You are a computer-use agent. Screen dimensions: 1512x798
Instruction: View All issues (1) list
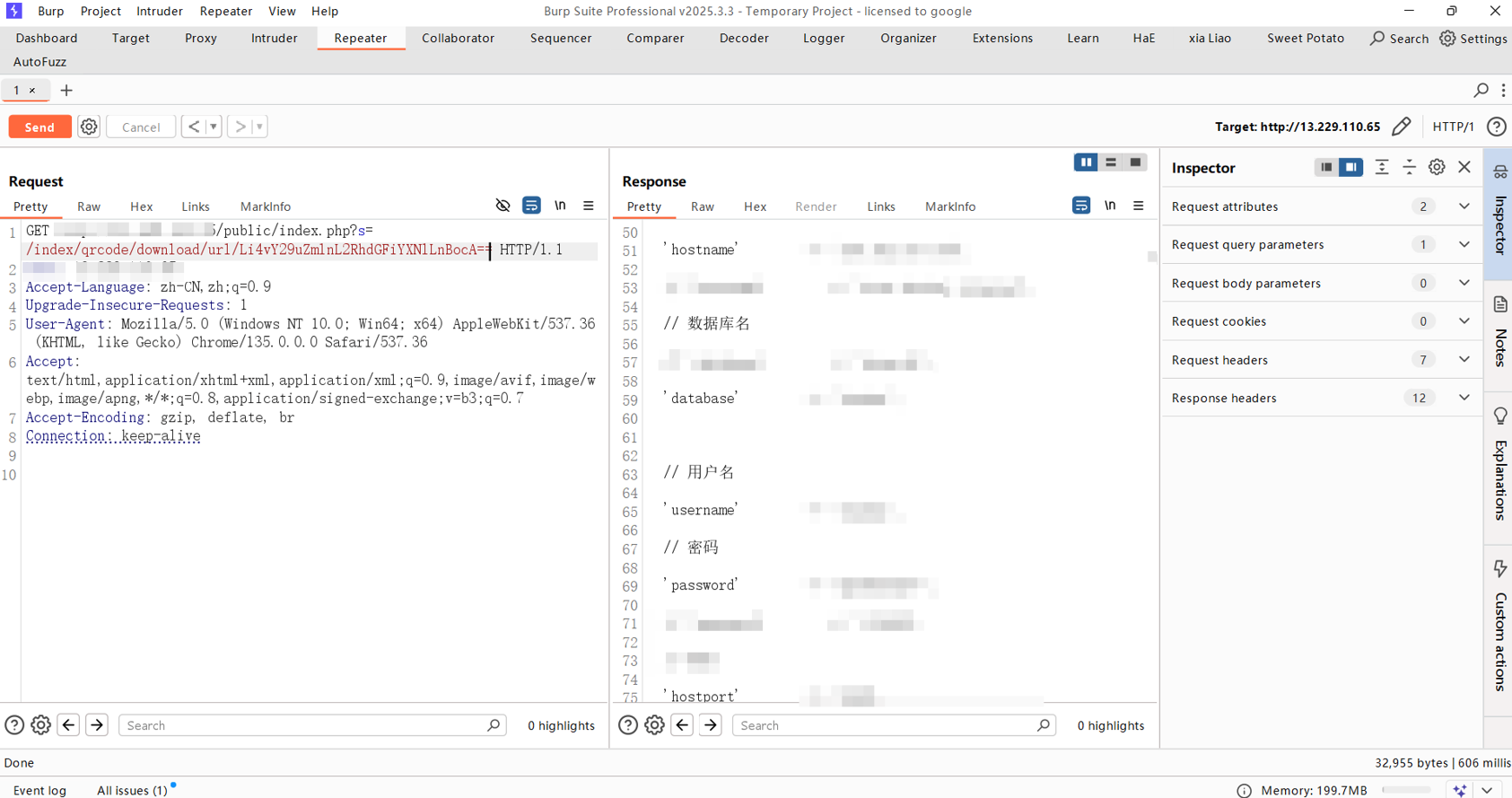click(132, 790)
